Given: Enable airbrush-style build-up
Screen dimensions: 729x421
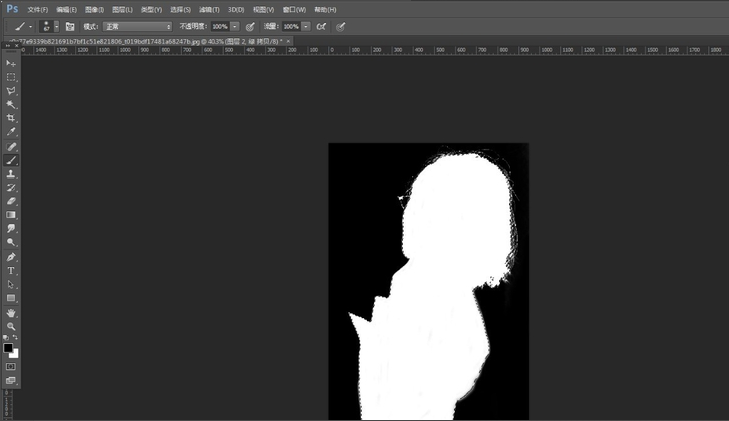Looking at the screenshot, I should pyautogui.click(x=321, y=27).
